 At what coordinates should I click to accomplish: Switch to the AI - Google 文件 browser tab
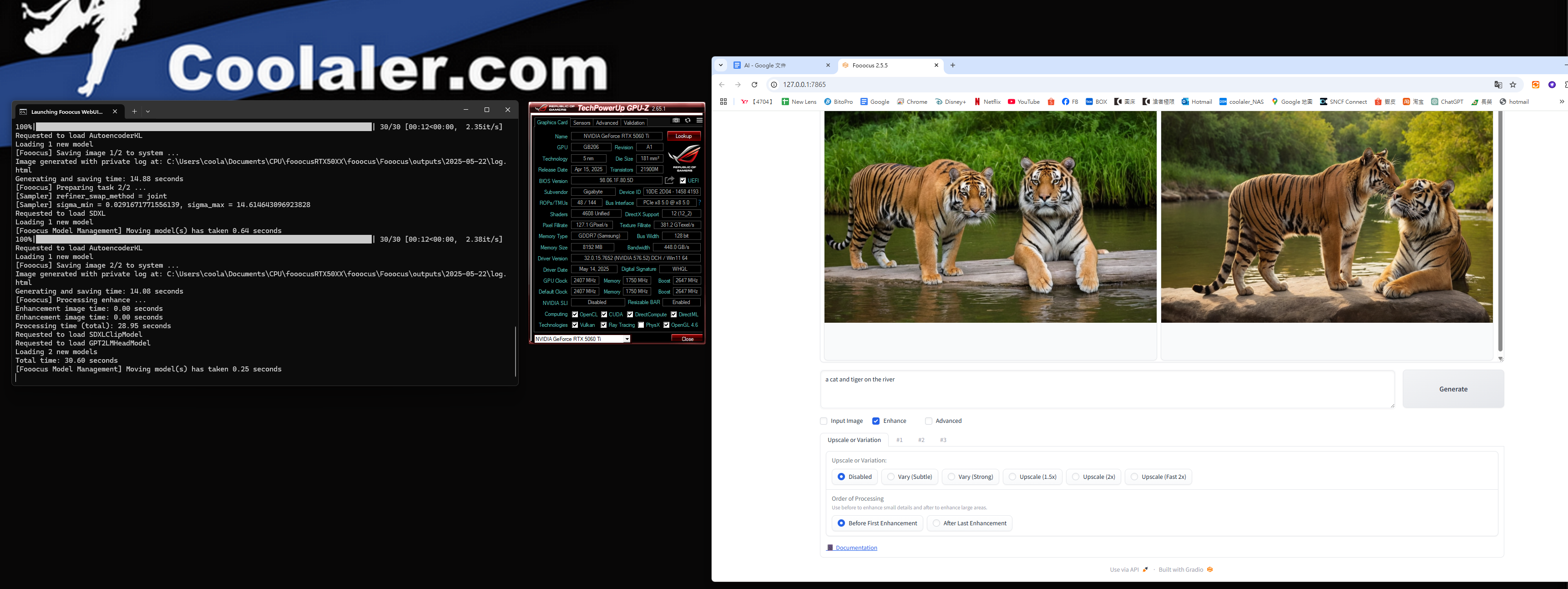pos(782,65)
